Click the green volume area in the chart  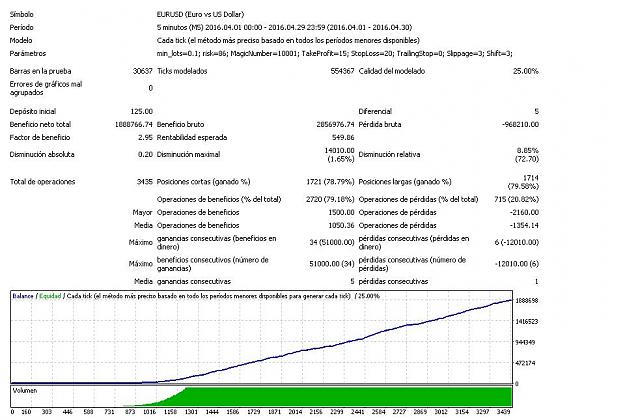pyautogui.click(x=349, y=396)
